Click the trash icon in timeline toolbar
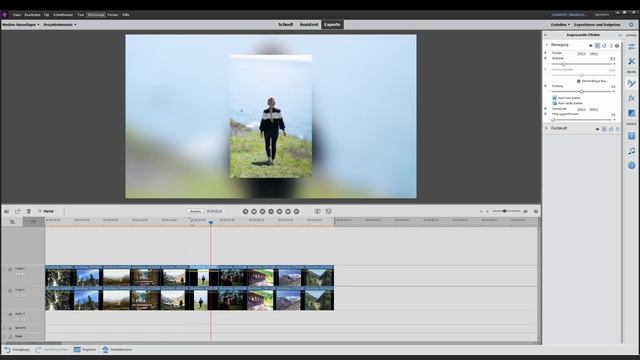 click(29, 211)
